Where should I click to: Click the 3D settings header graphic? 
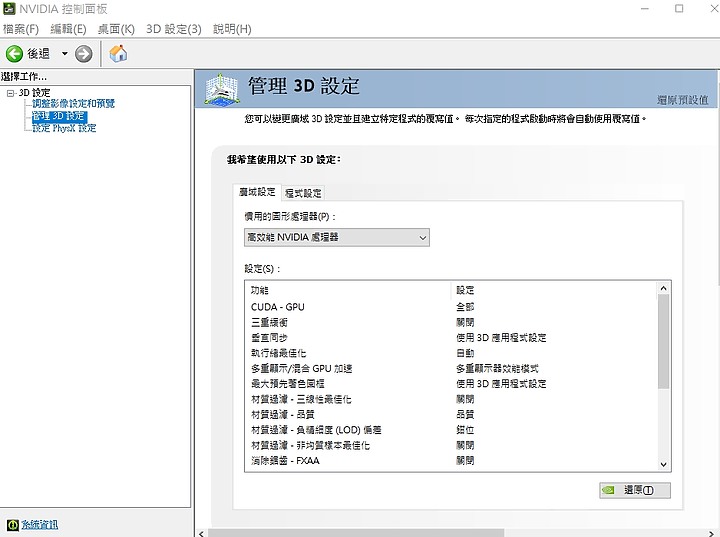coord(222,89)
